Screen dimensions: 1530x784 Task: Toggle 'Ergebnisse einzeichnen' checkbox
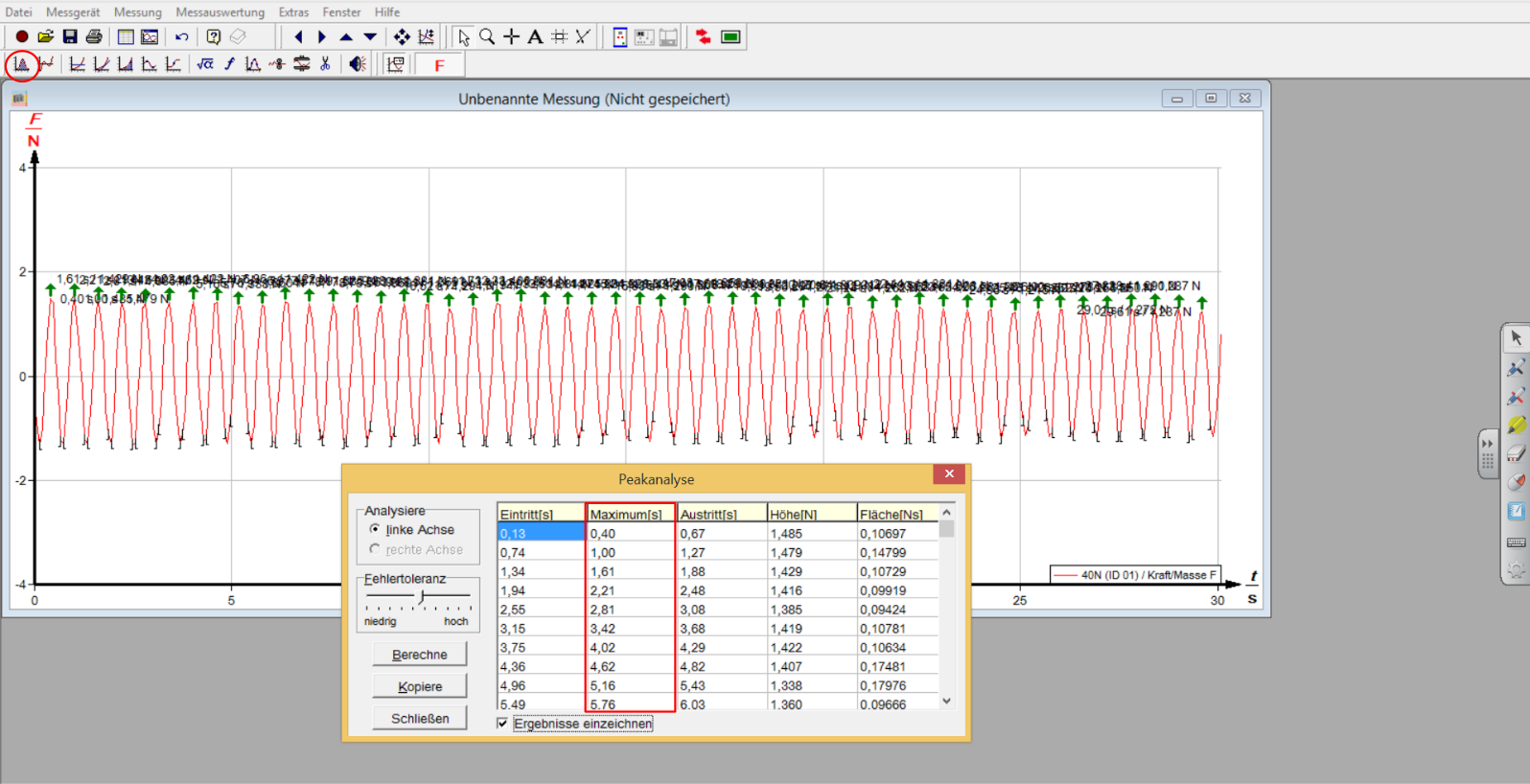(x=502, y=724)
